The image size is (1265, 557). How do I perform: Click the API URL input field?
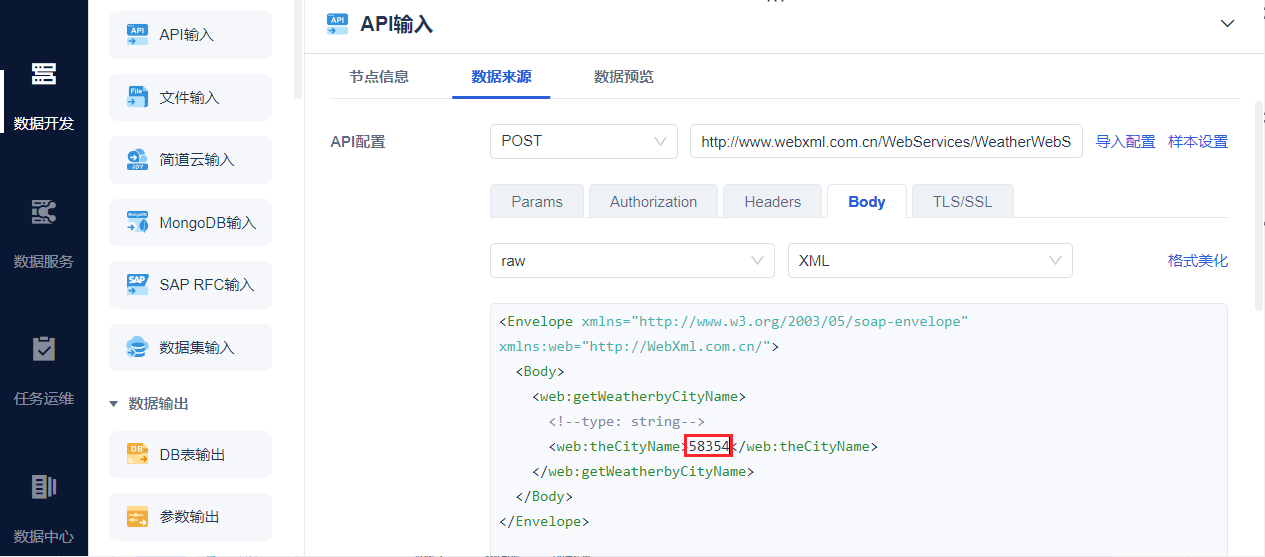[885, 142]
